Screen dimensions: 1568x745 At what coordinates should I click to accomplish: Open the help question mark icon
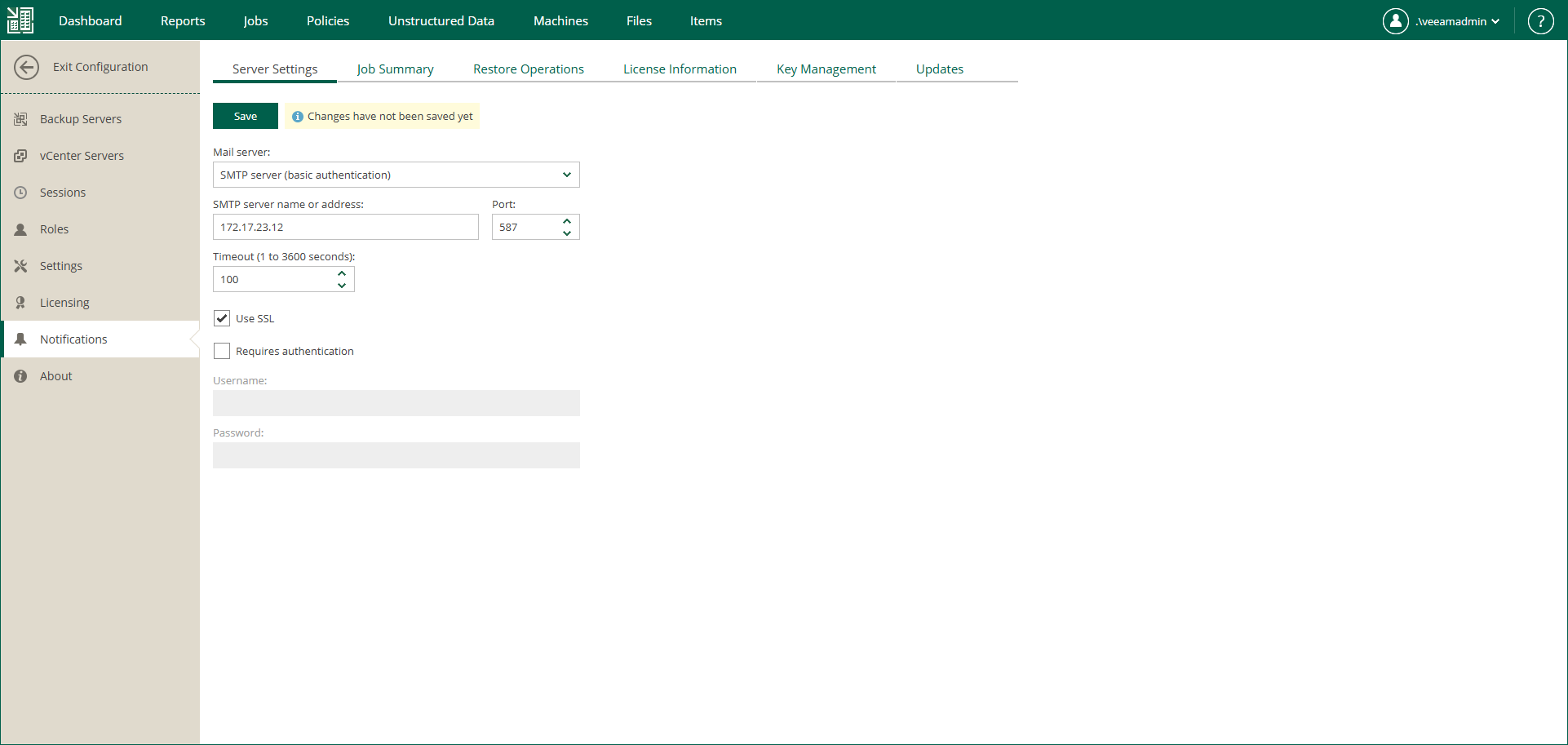click(x=1540, y=21)
